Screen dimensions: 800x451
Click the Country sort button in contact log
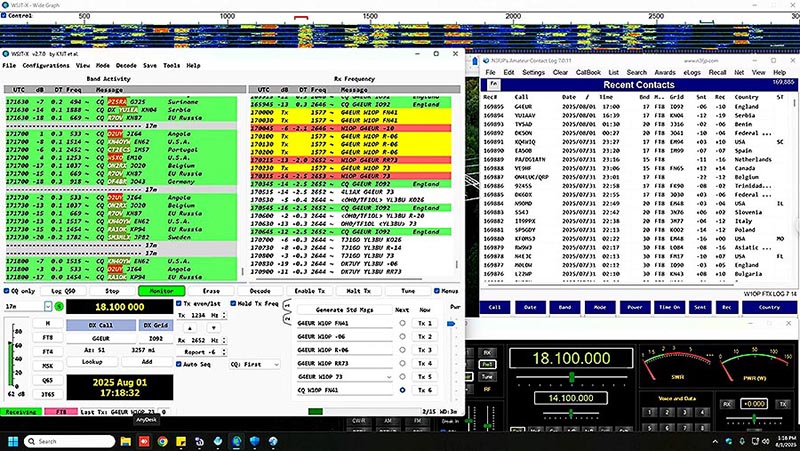pyautogui.click(x=769, y=307)
